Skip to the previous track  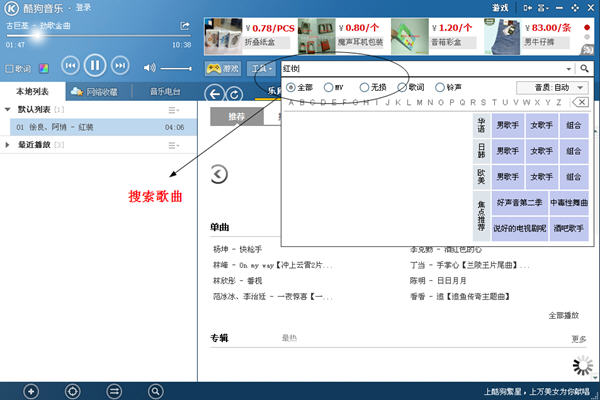(x=70, y=66)
